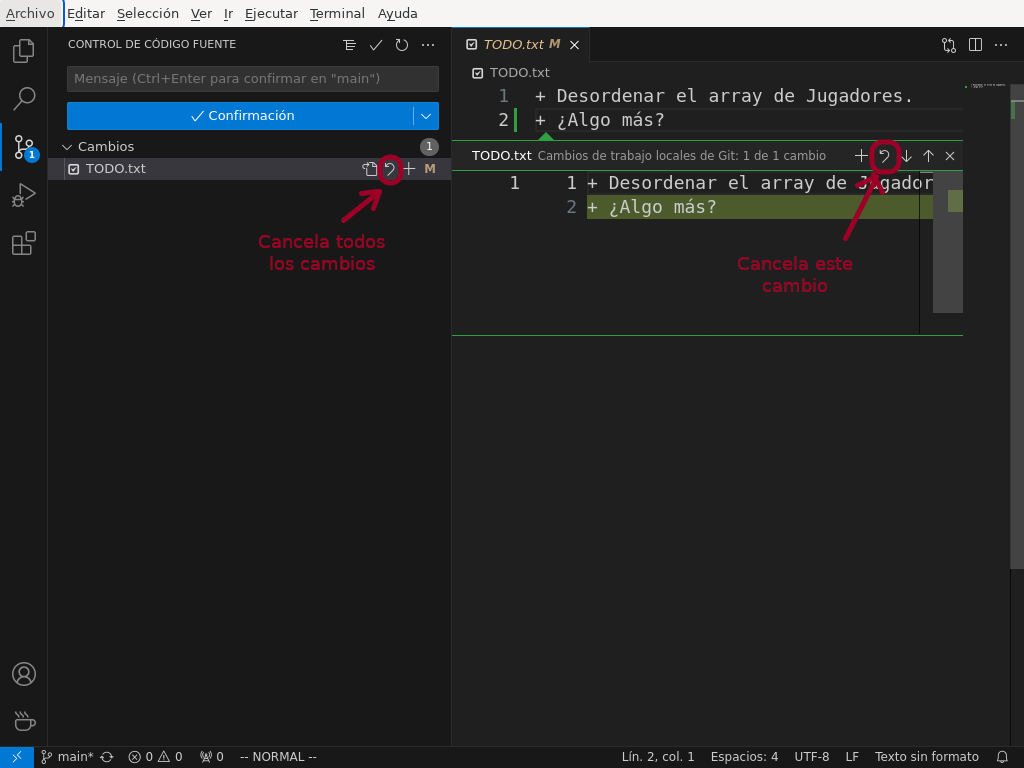Click TODO.txt breadcrumb above editor
Viewport: 1024px width, 768px height.
pyautogui.click(x=519, y=73)
